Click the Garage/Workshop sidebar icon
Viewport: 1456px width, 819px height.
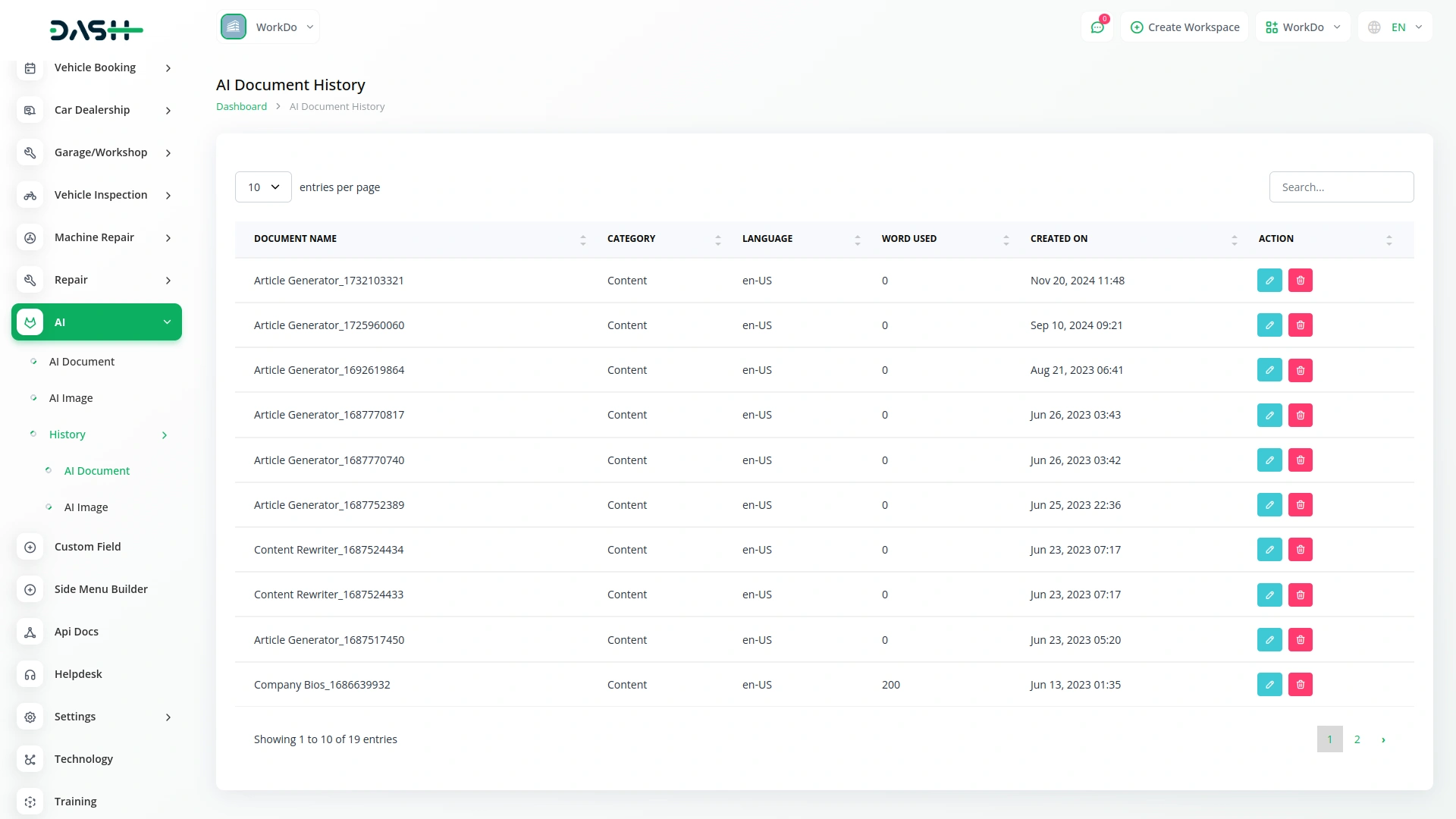click(x=30, y=152)
